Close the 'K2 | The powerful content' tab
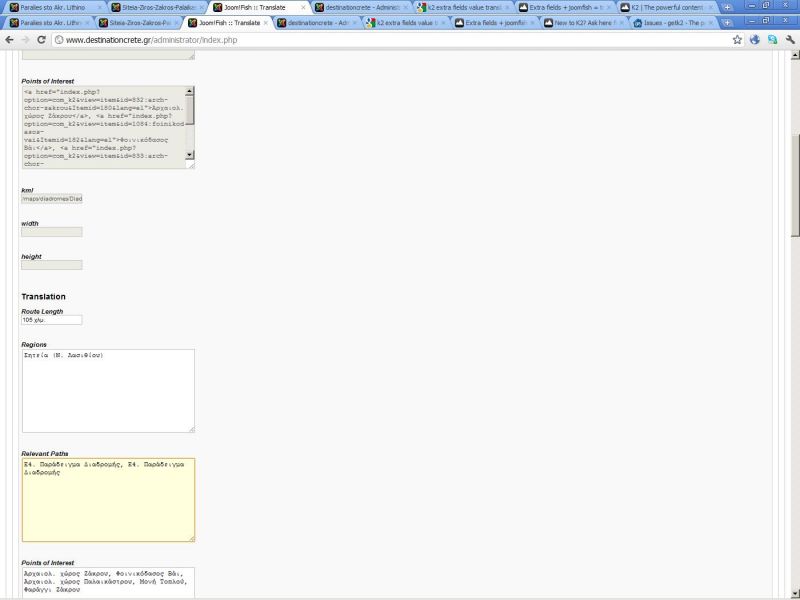The width and height of the screenshot is (800, 600). coord(710,8)
